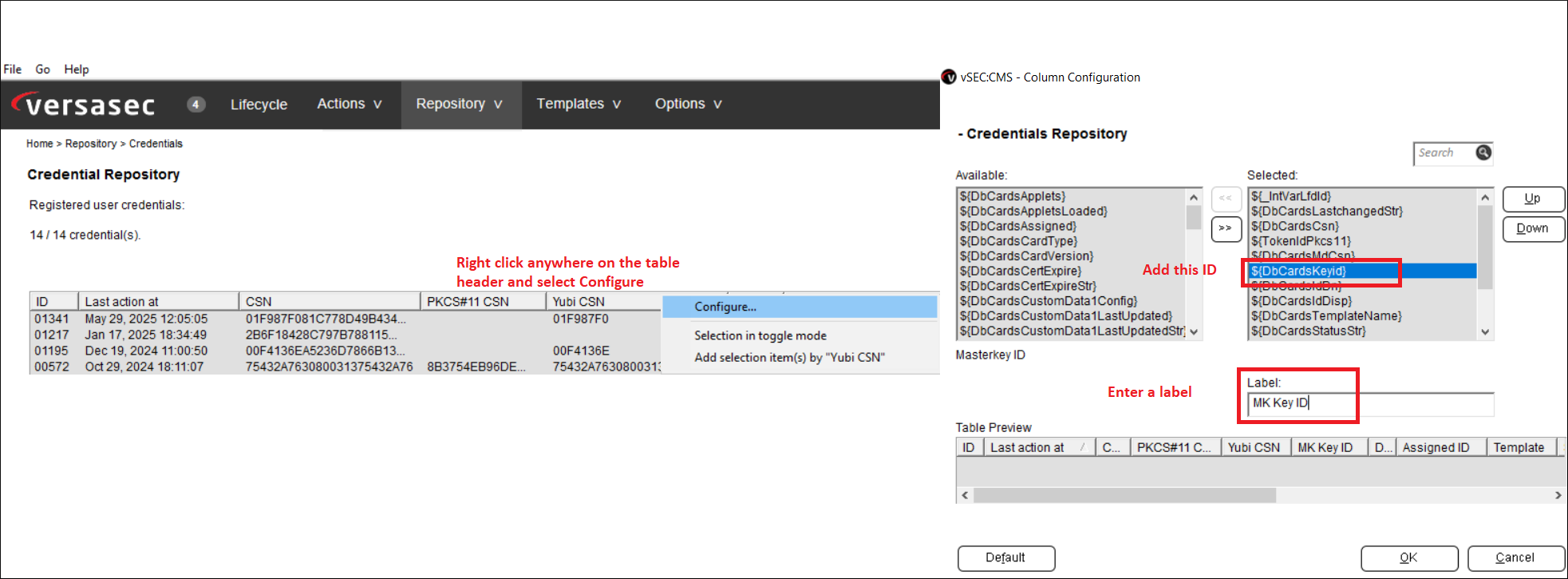Viewport: 1568px width, 579px height.
Task: Select ${DbCardsIdDisp} in Selected list
Action: [1301, 301]
